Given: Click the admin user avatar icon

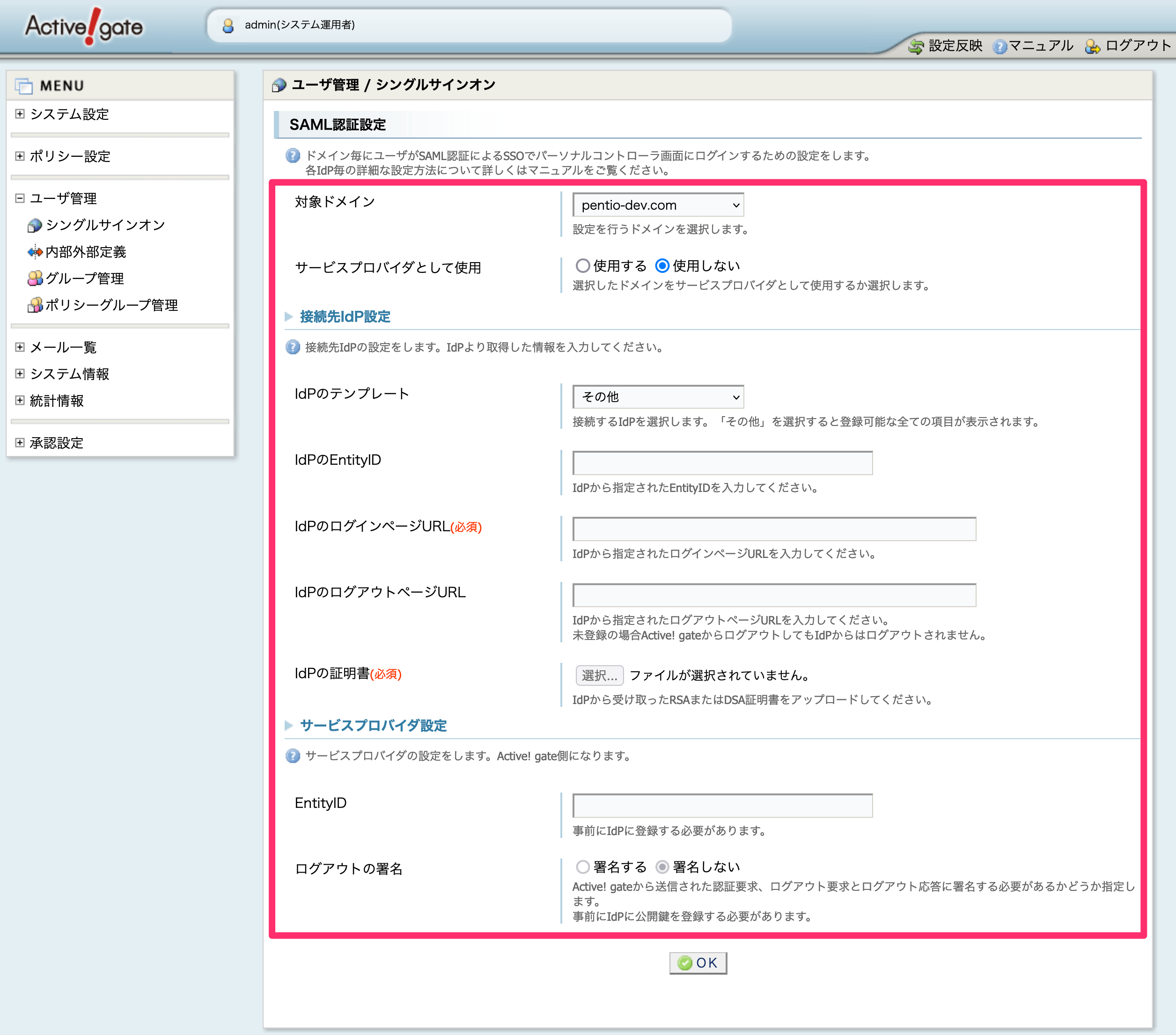Looking at the screenshot, I should point(228,25).
